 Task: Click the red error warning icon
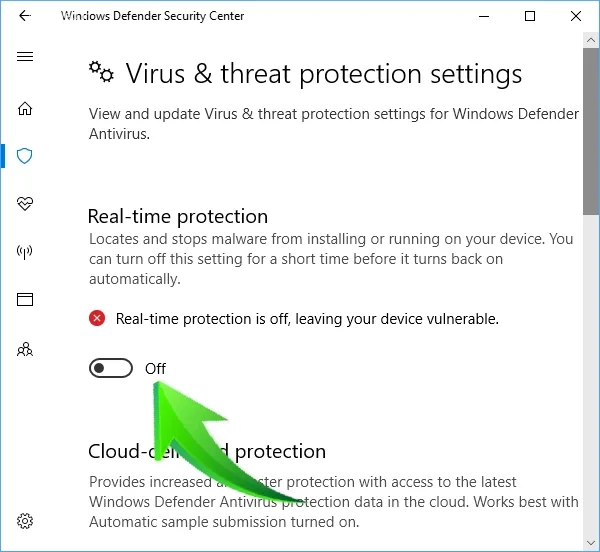97,318
